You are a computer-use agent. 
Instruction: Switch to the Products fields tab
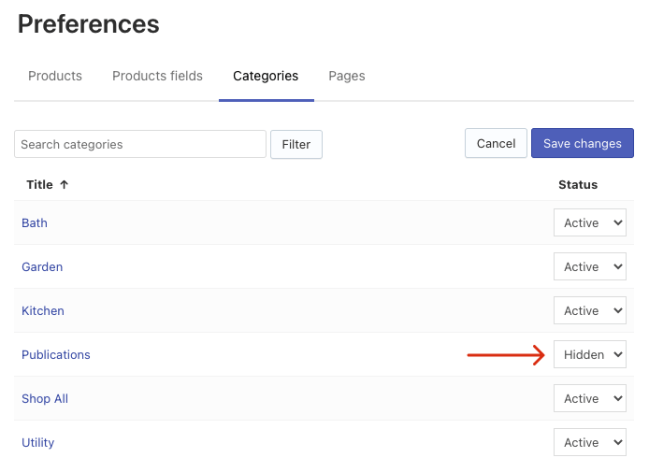coord(157,76)
